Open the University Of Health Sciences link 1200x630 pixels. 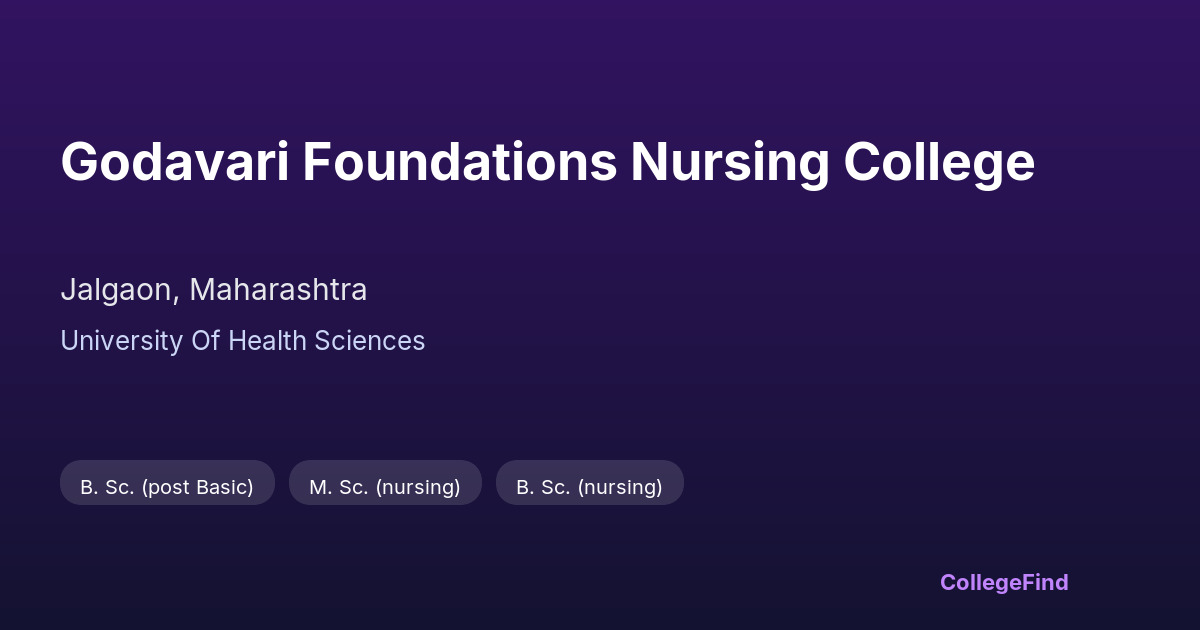point(243,341)
